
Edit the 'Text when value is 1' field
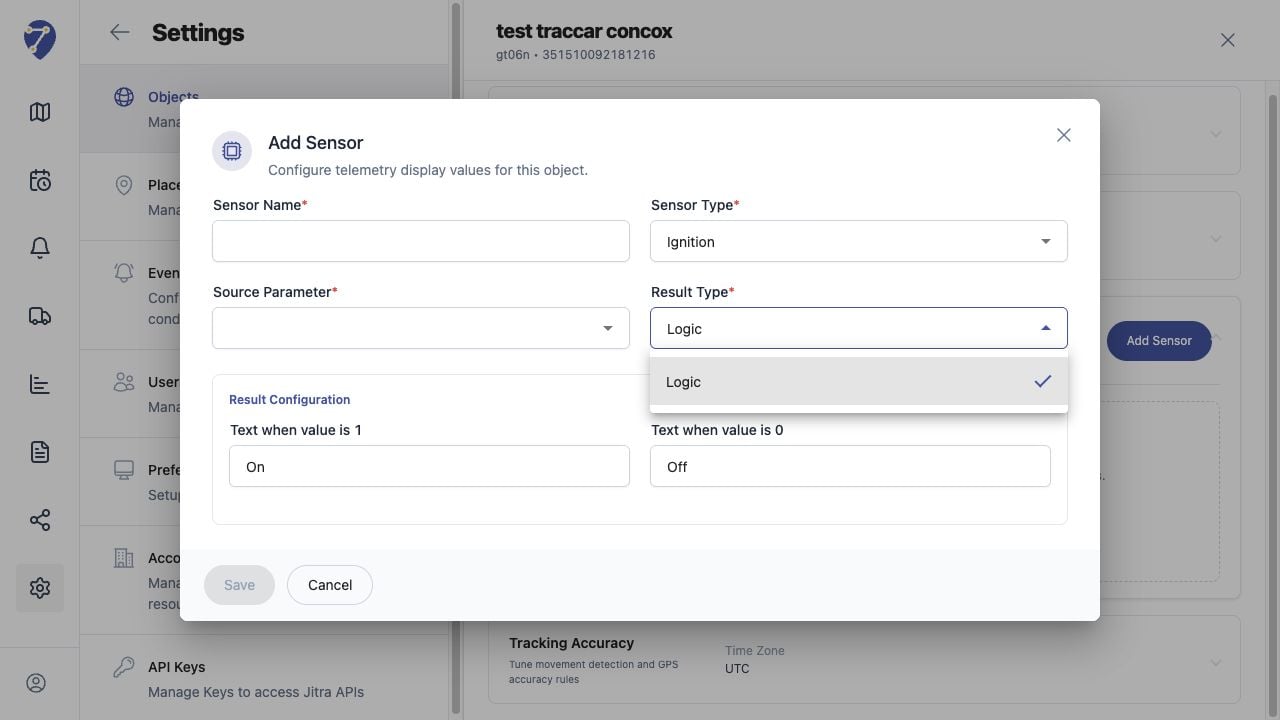pyautogui.click(x=429, y=466)
